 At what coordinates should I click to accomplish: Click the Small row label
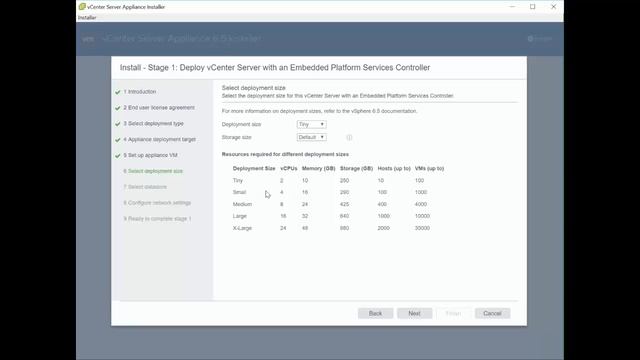239,192
